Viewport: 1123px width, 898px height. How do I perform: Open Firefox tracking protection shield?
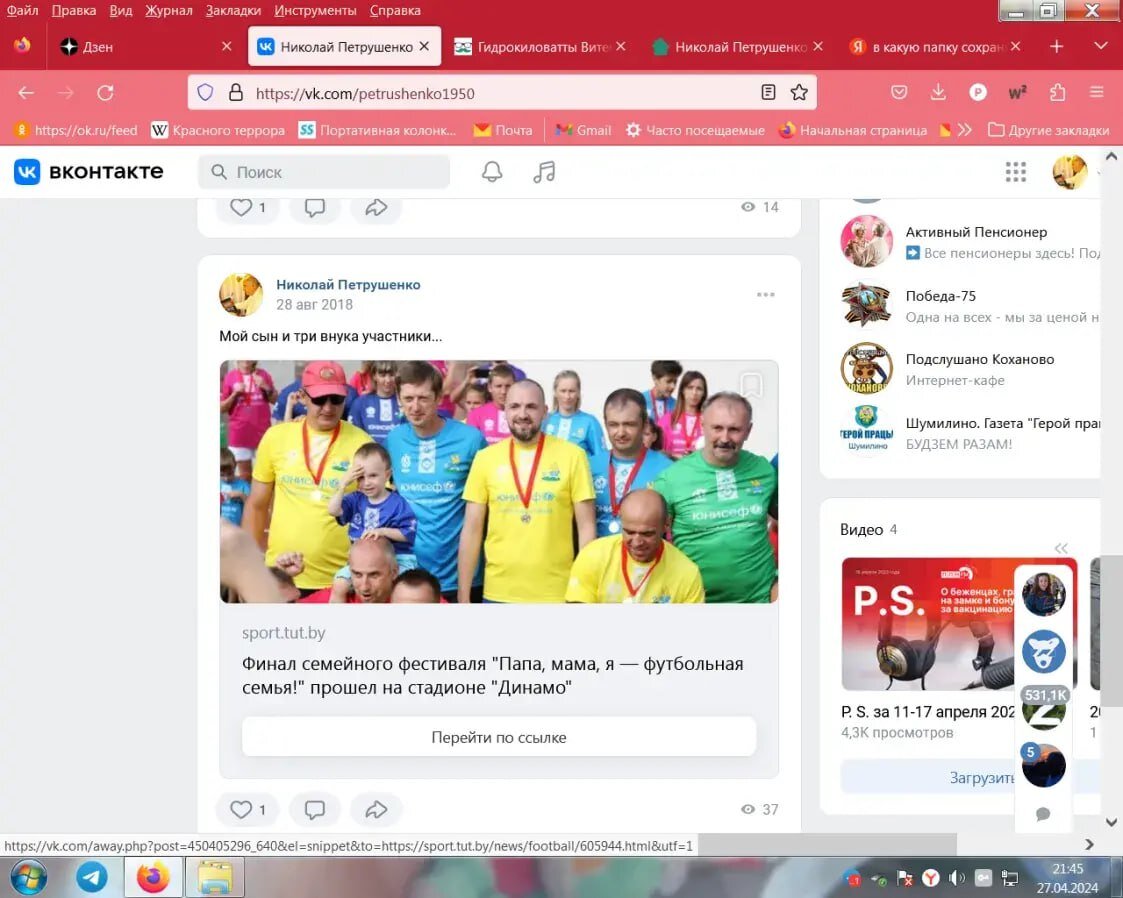(x=206, y=92)
